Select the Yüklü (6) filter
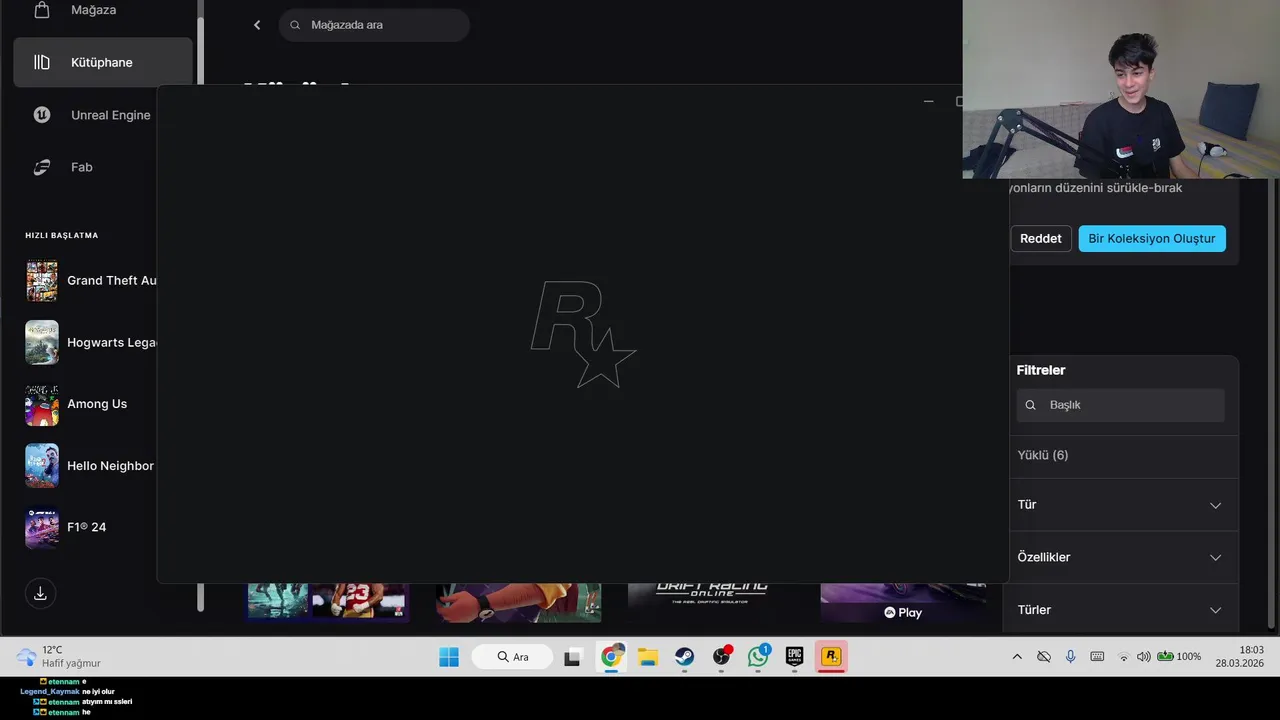The width and height of the screenshot is (1280, 720). pos(1043,455)
